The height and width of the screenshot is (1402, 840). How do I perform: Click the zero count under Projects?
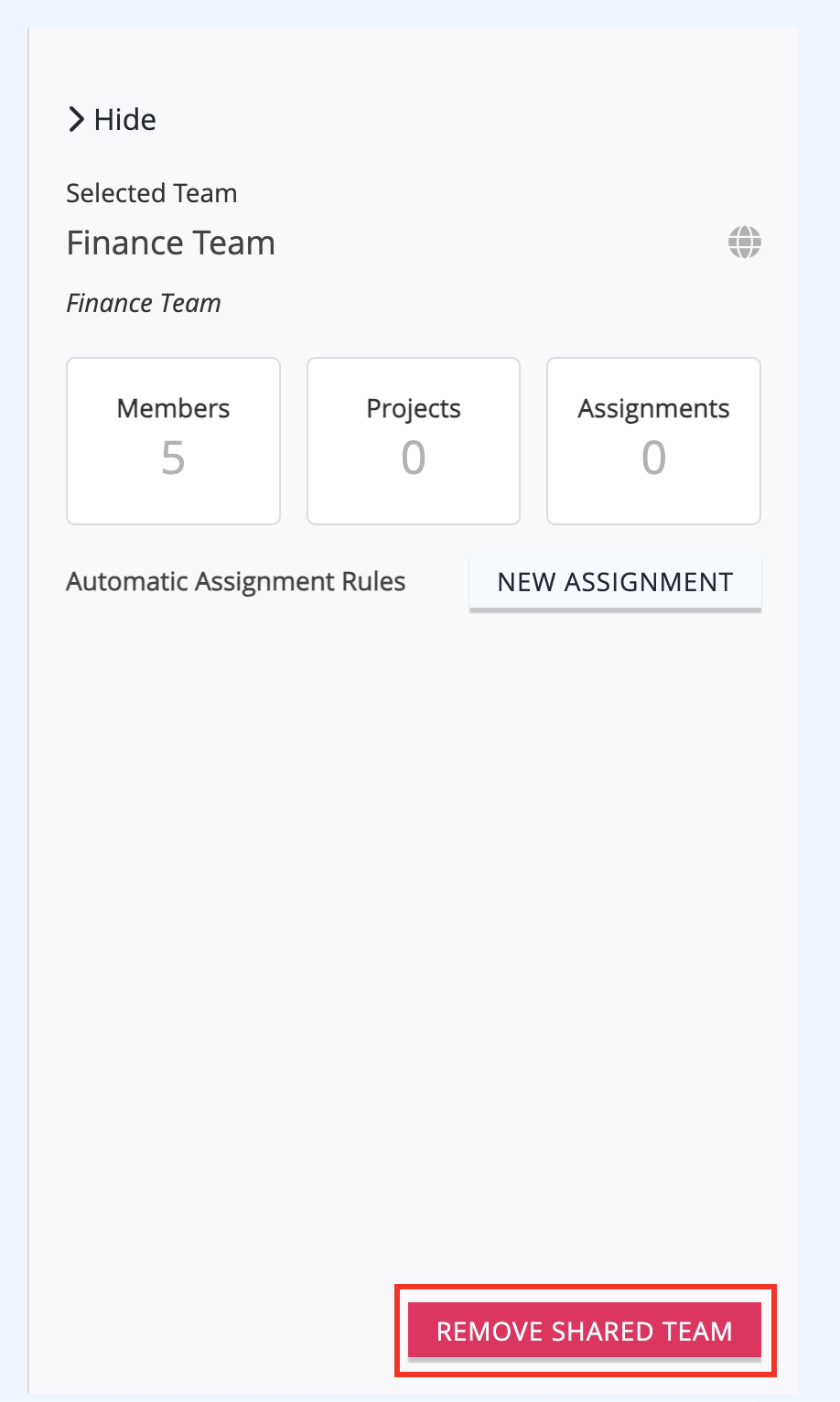[x=414, y=458]
